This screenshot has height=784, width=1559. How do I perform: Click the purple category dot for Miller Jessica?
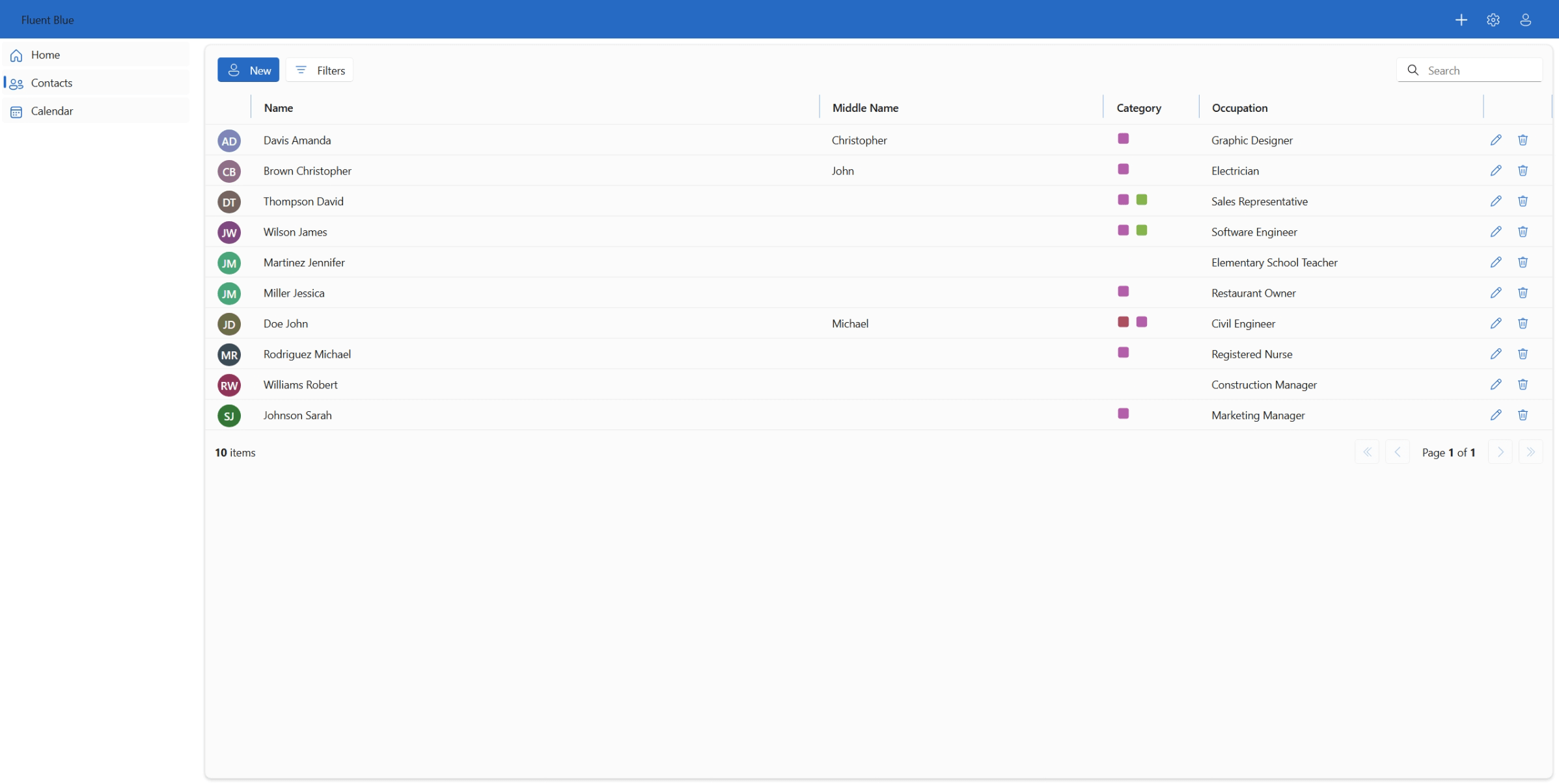pos(1122,291)
